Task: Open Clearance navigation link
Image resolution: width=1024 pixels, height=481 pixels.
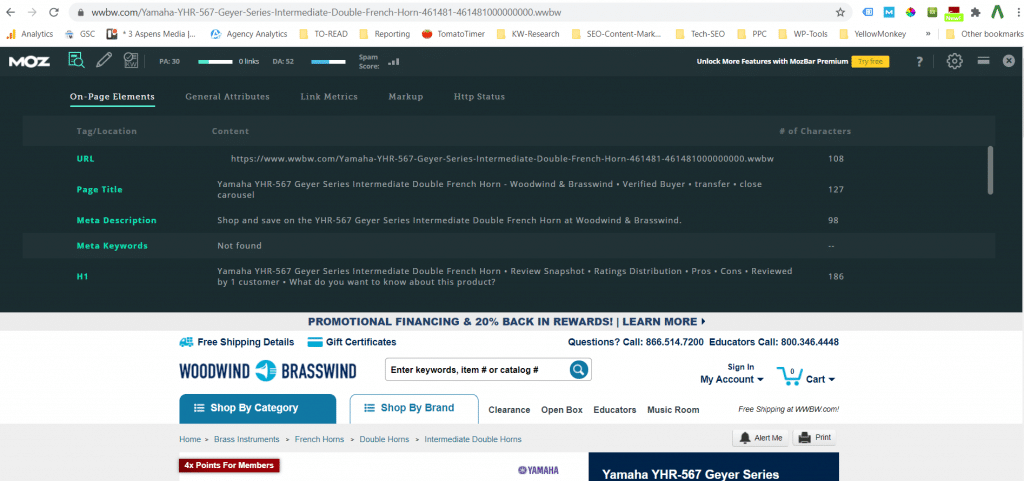Action: tap(509, 410)
